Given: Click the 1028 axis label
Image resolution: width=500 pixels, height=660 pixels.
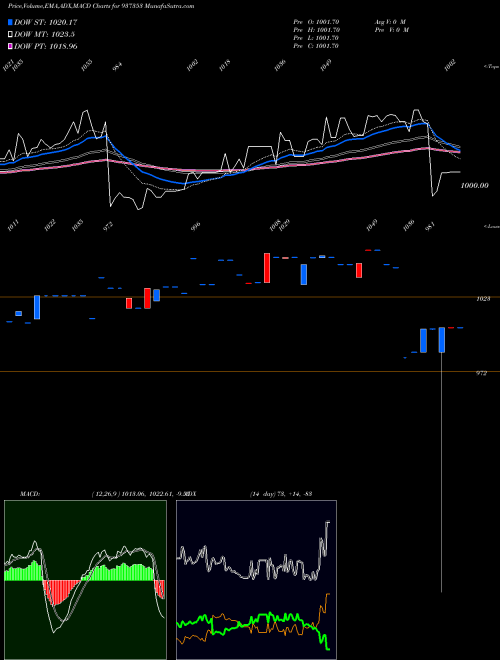Looking at the screenshot, I should pos(483,298).
